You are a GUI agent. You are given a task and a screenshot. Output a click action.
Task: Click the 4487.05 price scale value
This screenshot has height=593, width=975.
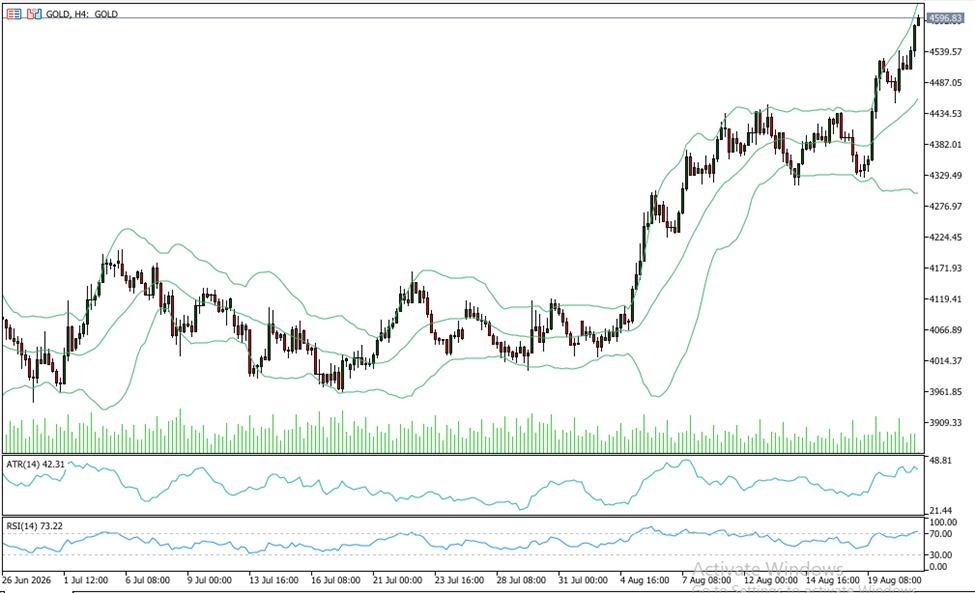coord(945,83)
